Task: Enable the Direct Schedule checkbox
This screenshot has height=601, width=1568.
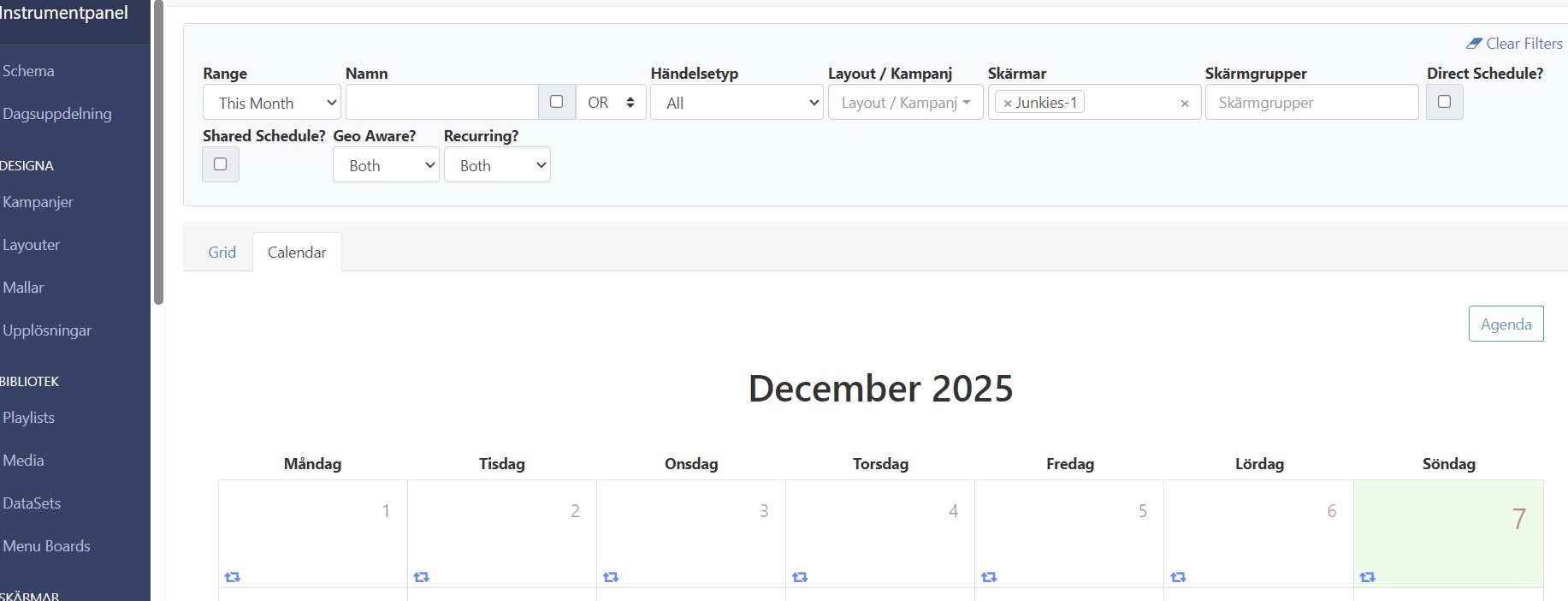Action: (x=1444, y=102)
